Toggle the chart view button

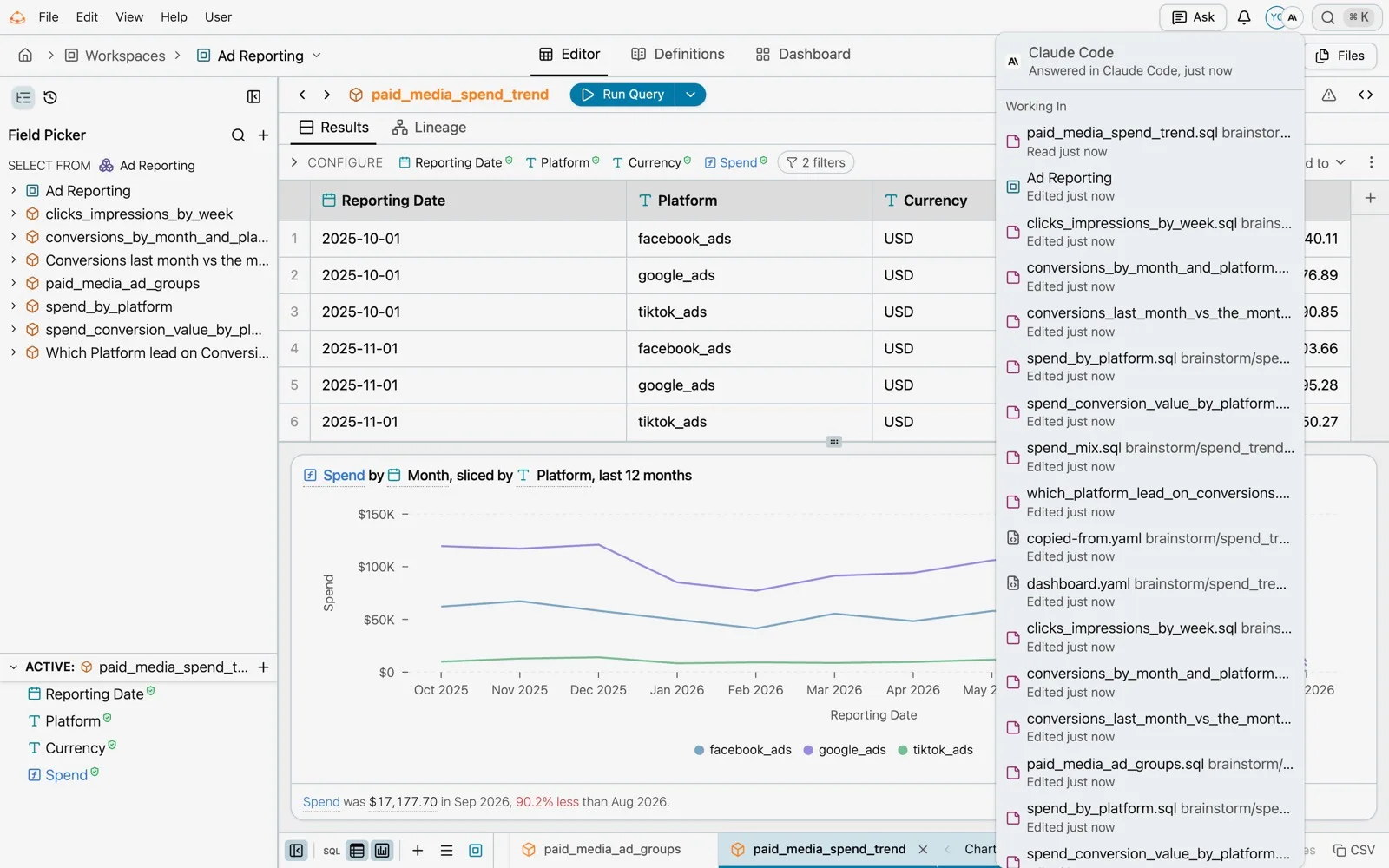click(382, 851)
